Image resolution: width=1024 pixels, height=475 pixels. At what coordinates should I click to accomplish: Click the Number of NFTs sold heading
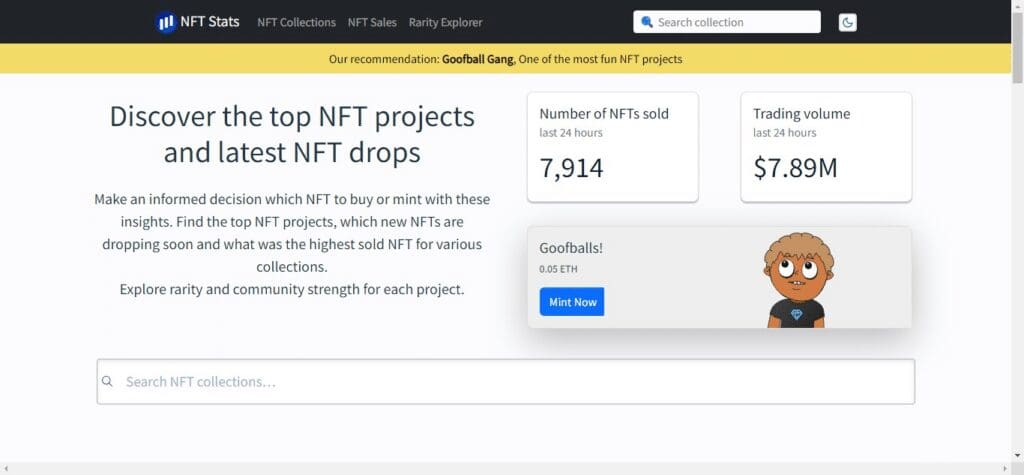pyautogui.click(x=604, y=114)
